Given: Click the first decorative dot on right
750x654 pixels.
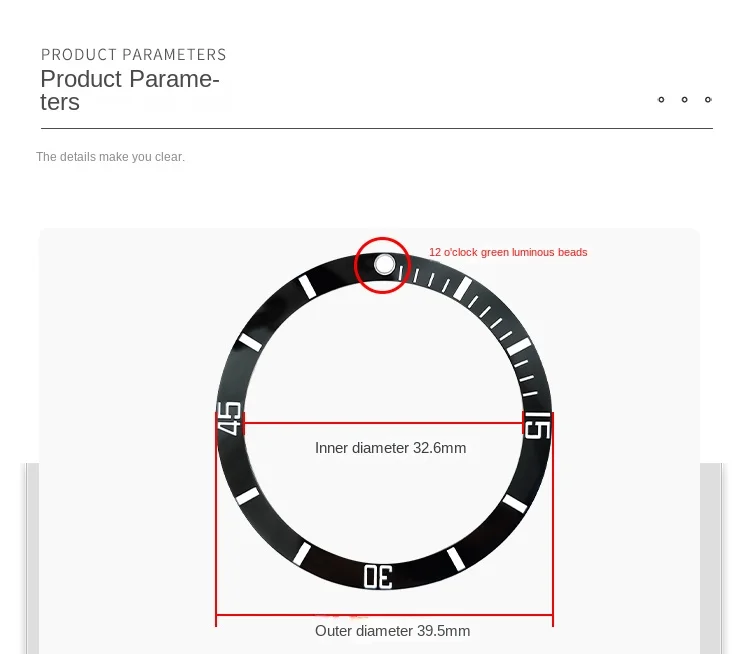Looking at the screenshot, I should 661,100.
